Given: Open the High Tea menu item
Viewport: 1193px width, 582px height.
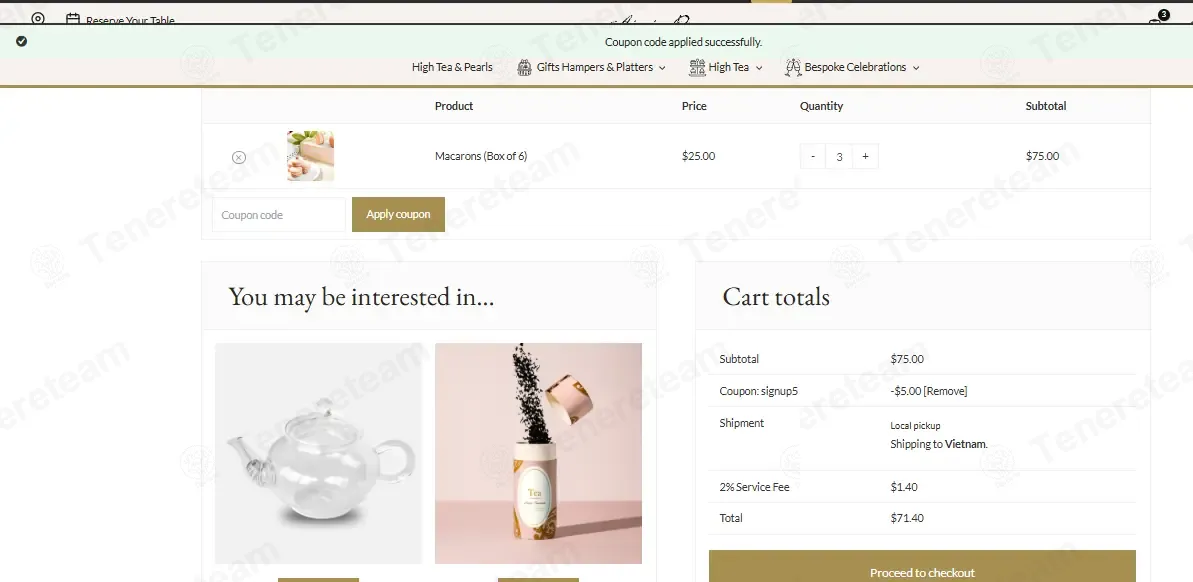Looking at the screenshot, I should [x=729, y=67].
